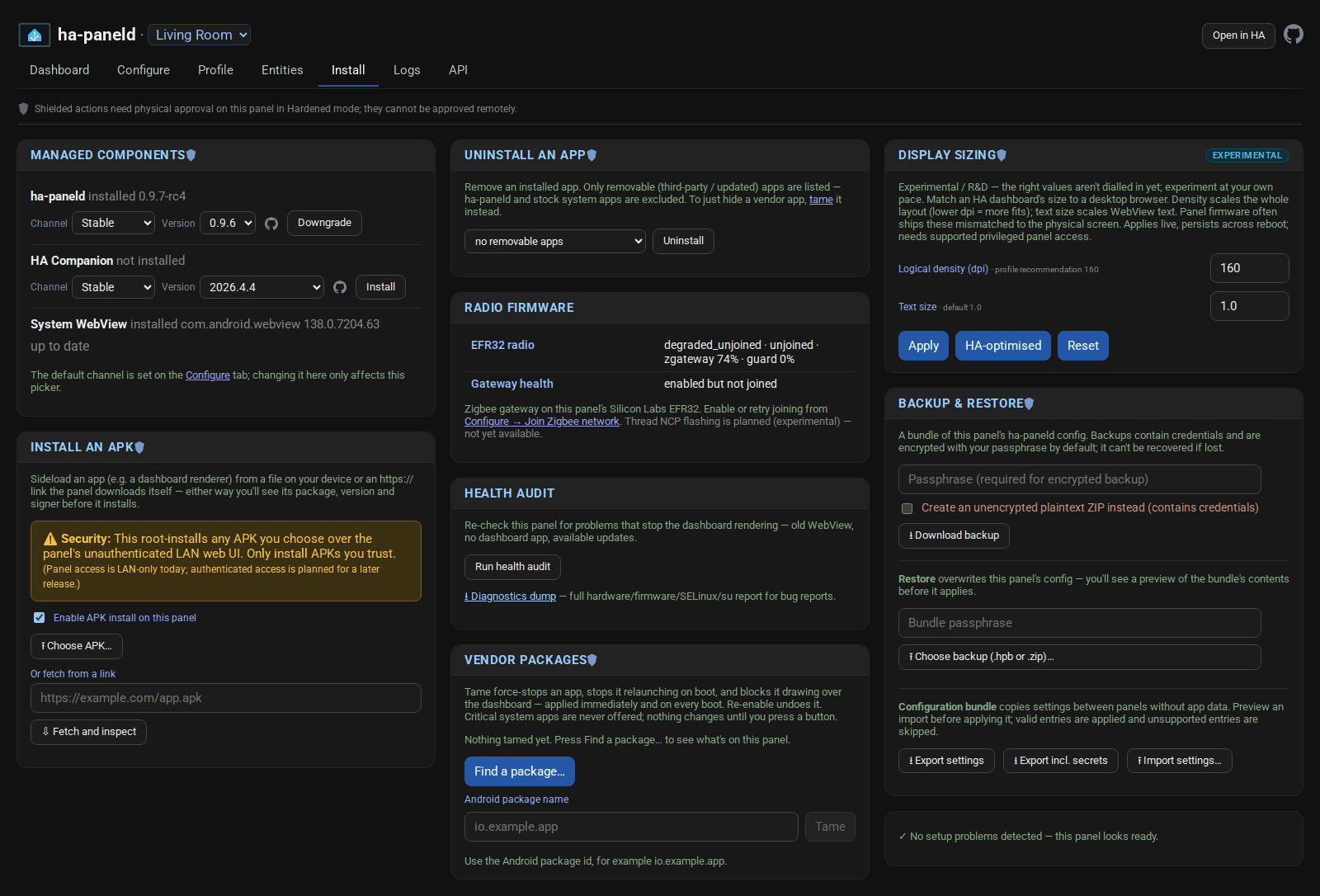Switch to the Logs tab
The image size is (1320, 896).
pyautogui.click(x=407, y=70)
